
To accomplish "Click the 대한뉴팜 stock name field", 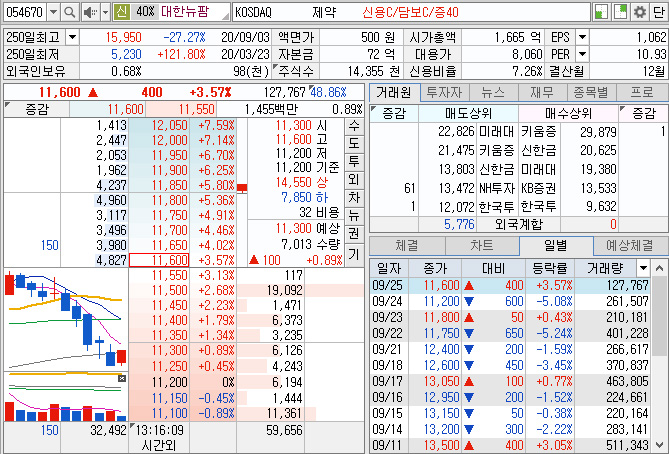I will pyautogui.click(x=195, y=12).
